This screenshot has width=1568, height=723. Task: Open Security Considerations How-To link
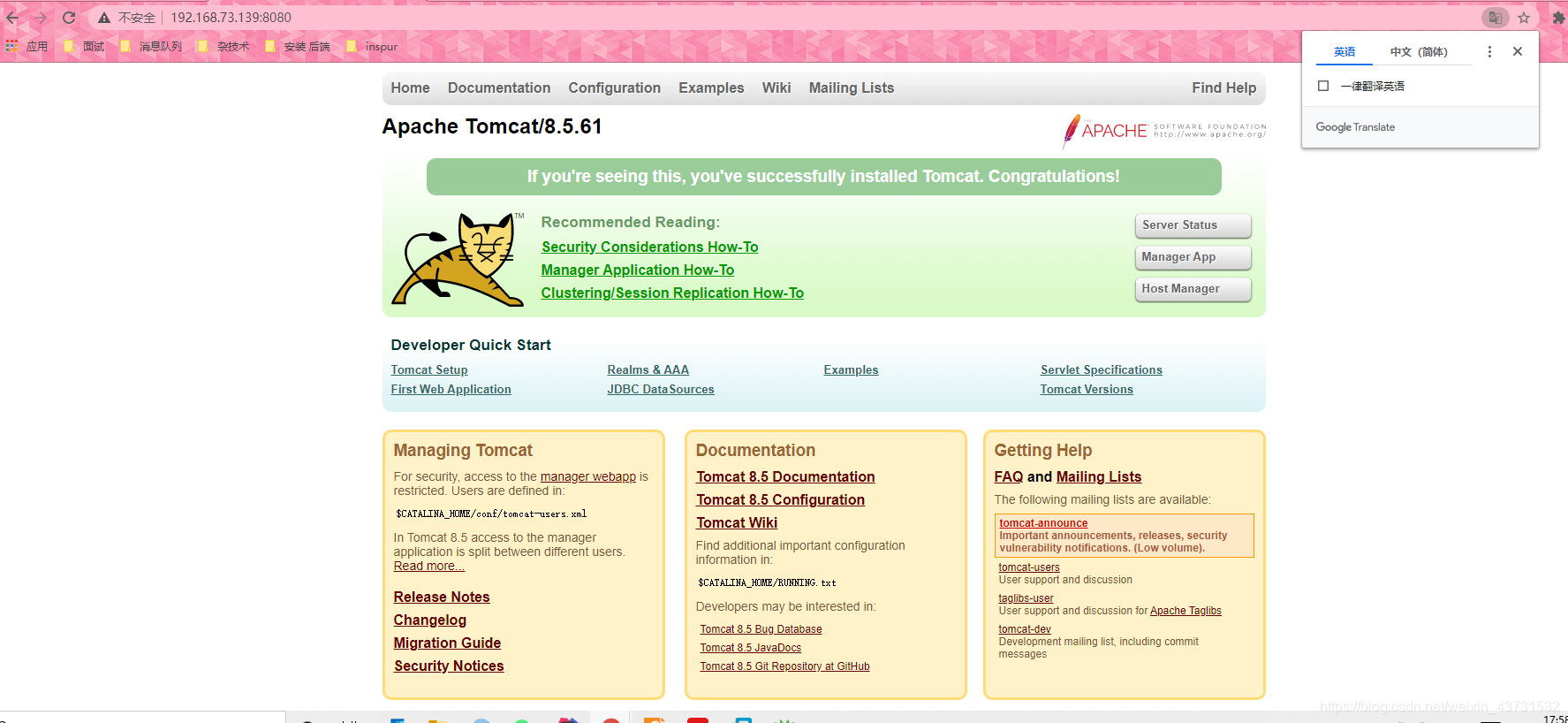(650, 247)
